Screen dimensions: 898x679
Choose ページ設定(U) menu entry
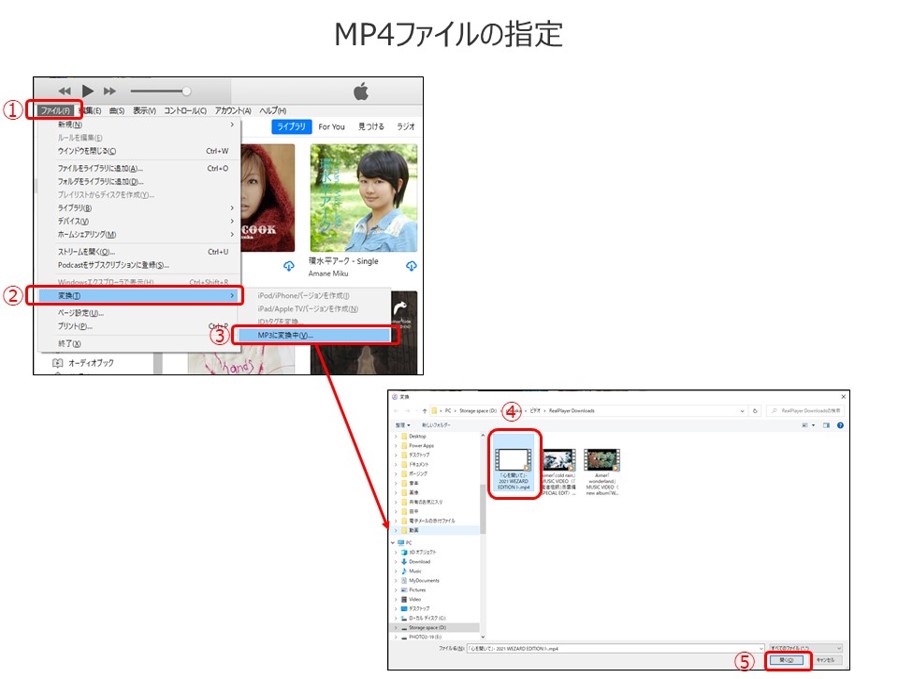tap(139, 313)
